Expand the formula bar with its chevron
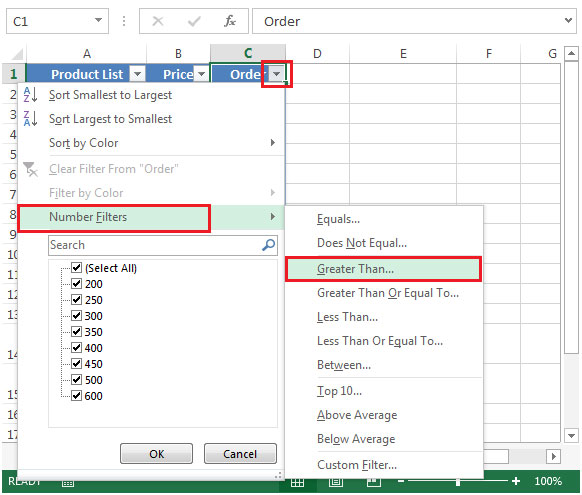 (x=568, y=20)
